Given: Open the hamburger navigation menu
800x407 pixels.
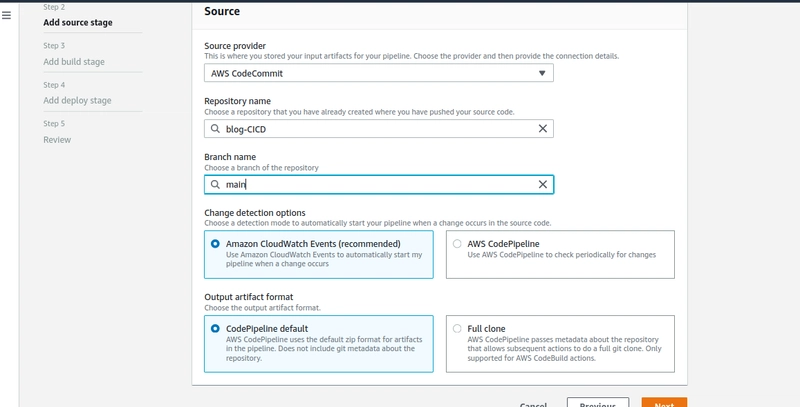Looking at the screenshot, I should [8, 16].
